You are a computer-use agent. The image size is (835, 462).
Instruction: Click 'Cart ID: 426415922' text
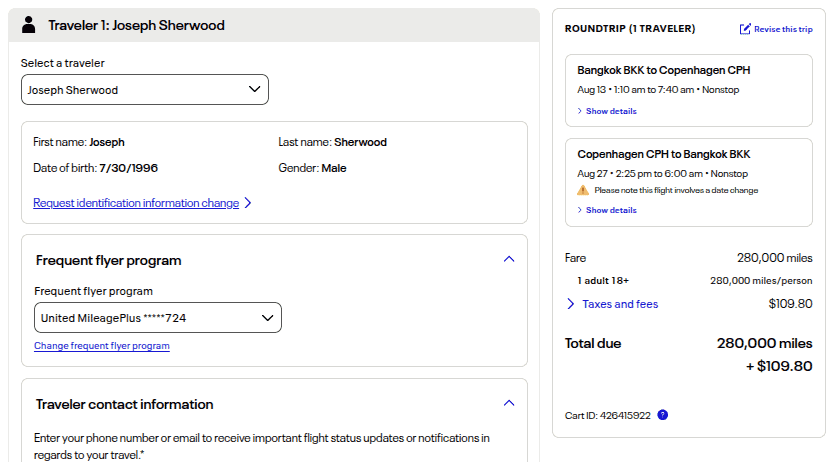click(x=608, y=416)
